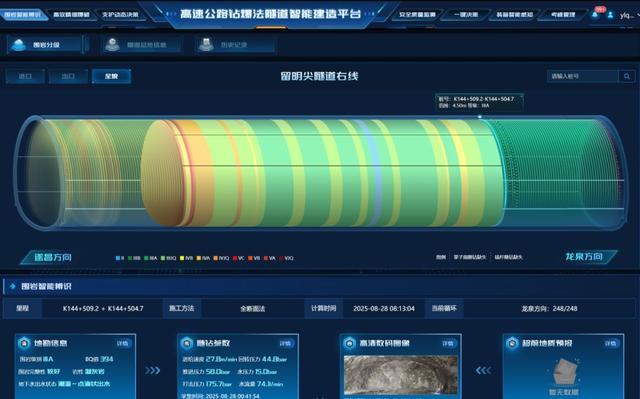Click the 地勘信息 card icon
This screenshot has height=399, width=640.
pyautogui.click(x=24, y=343)
